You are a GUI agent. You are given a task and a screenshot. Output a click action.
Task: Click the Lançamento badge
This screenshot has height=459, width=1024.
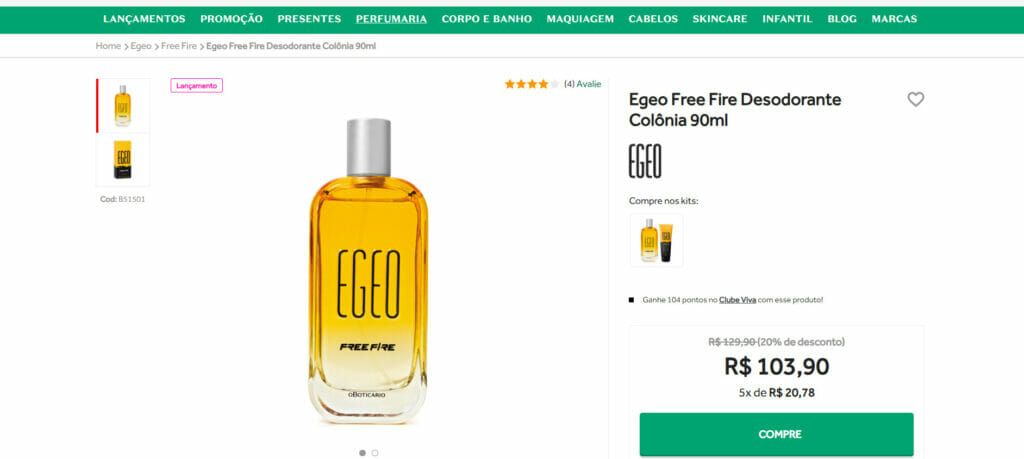tap(197, 86)
